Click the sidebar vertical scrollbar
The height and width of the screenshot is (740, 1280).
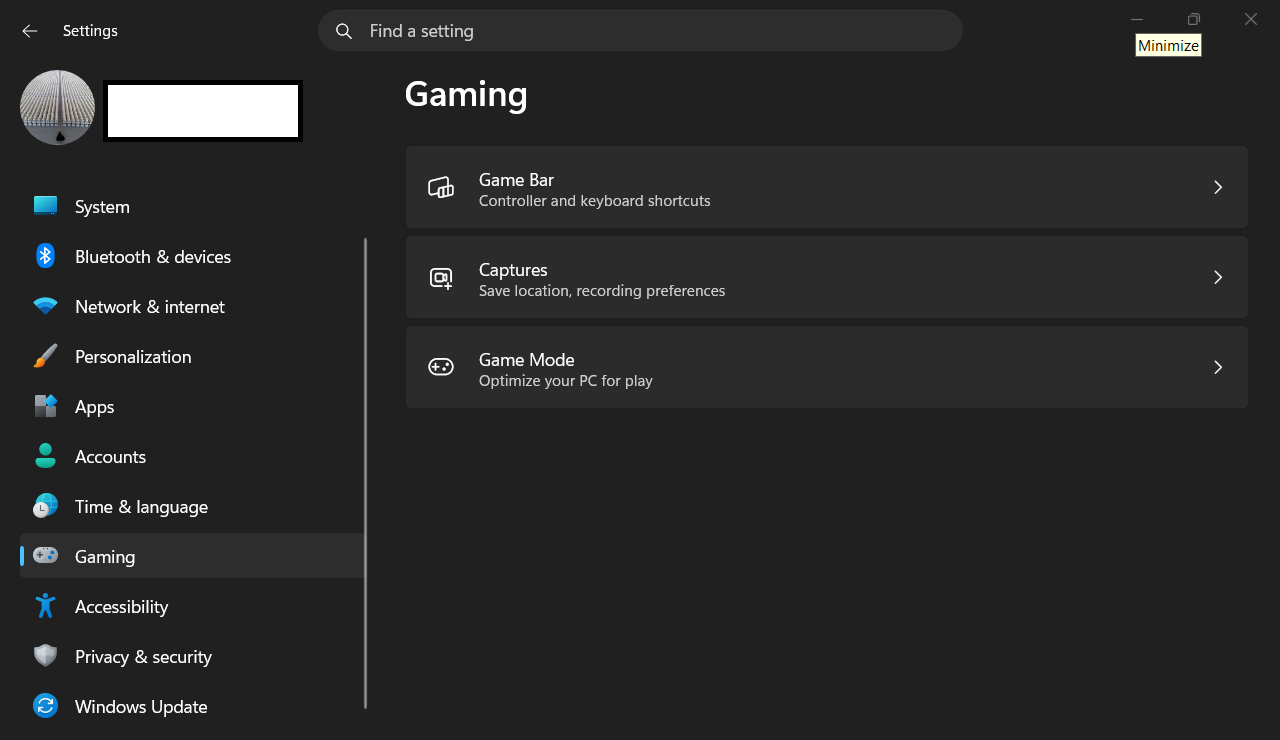coord(366,472)
